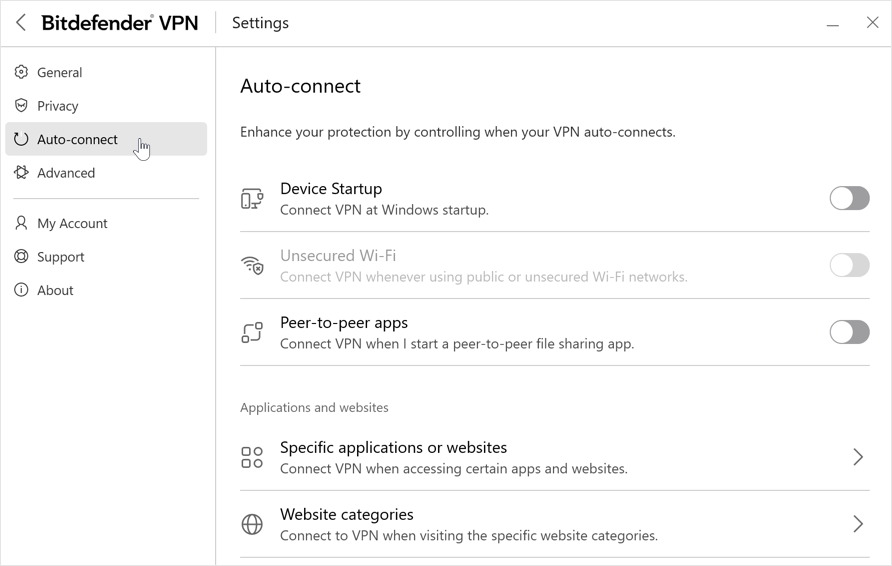The image size is (892, 566).
Task: Click the Auto-connect circular arrow icon
Action: 21,139
